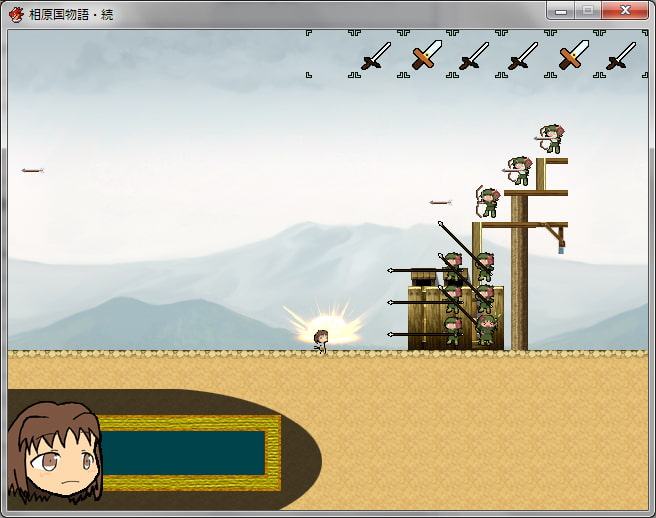656x518 pixels.
Task: Select the first thin sword in the weapon bar
Action: (x=376, y=55)
